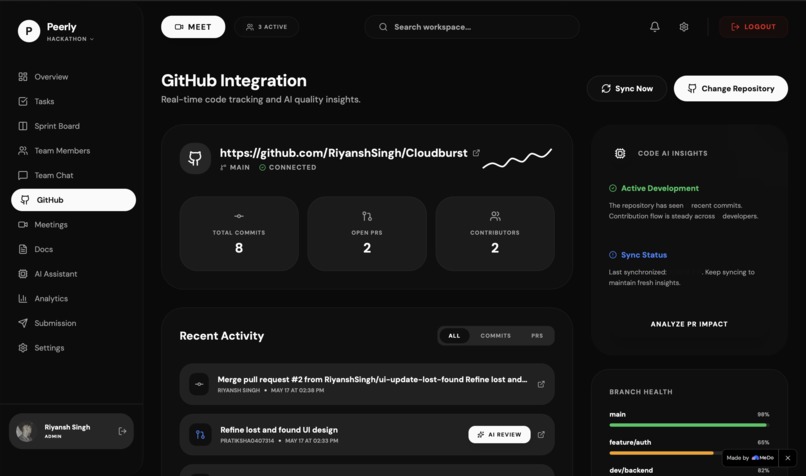
Task: Click the Total Commits icon
Action: [239, 216]
